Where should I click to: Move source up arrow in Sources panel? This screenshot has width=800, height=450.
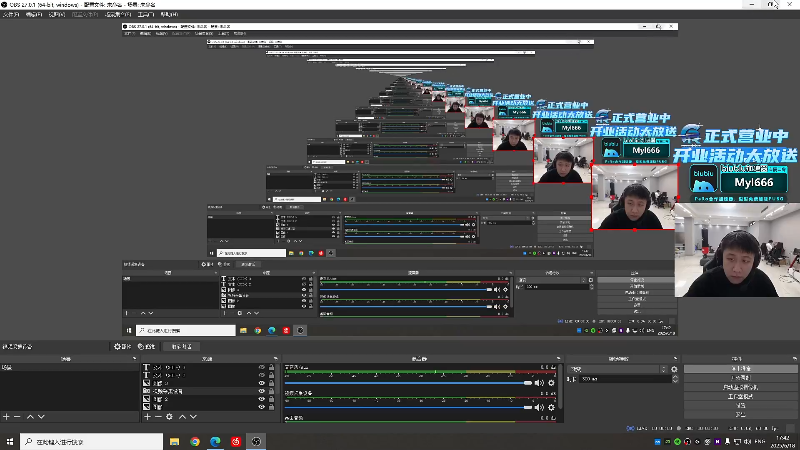pos(182,417)
